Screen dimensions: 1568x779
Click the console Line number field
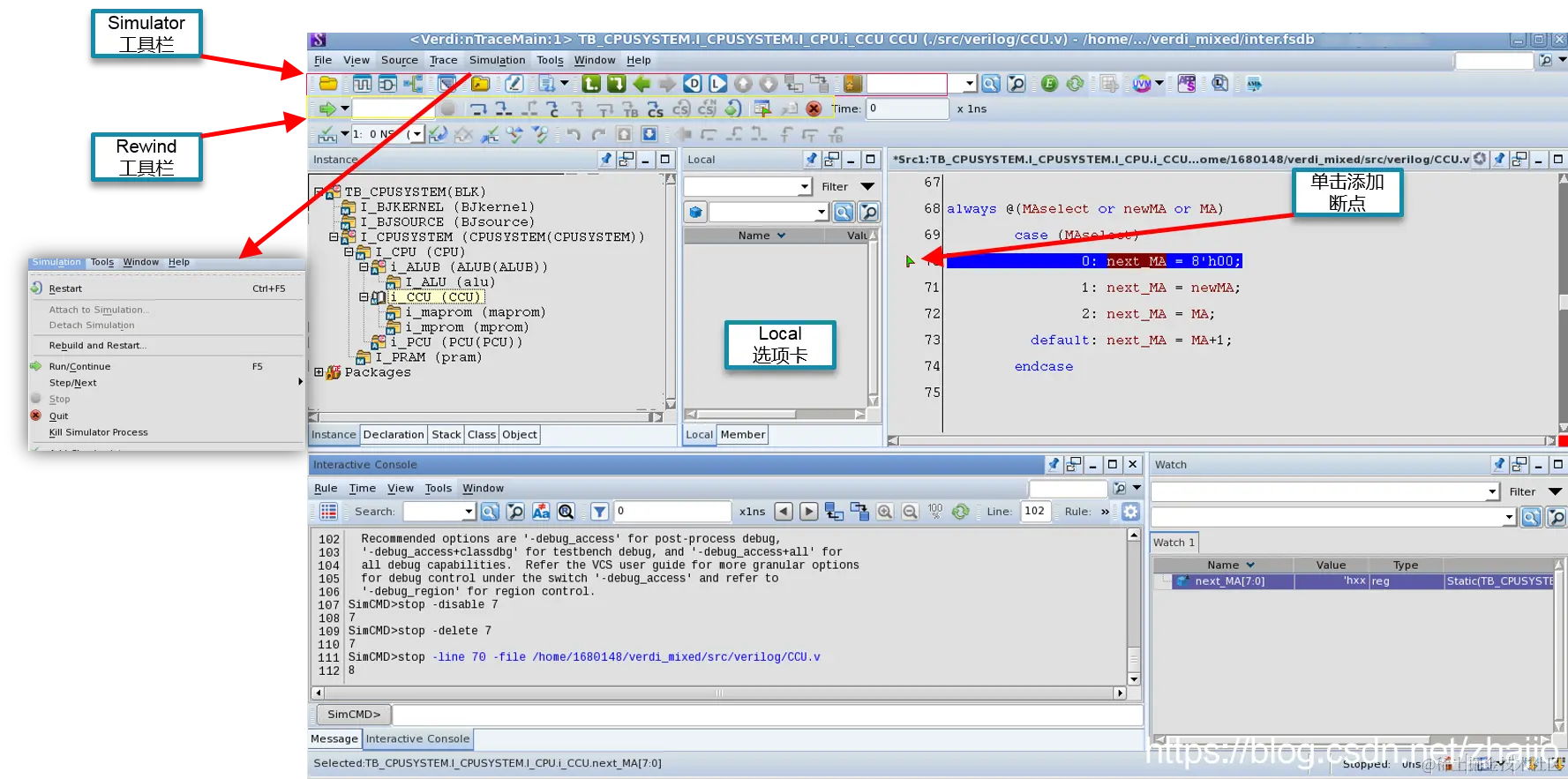pyautogui.click(x=1035, y=512)
